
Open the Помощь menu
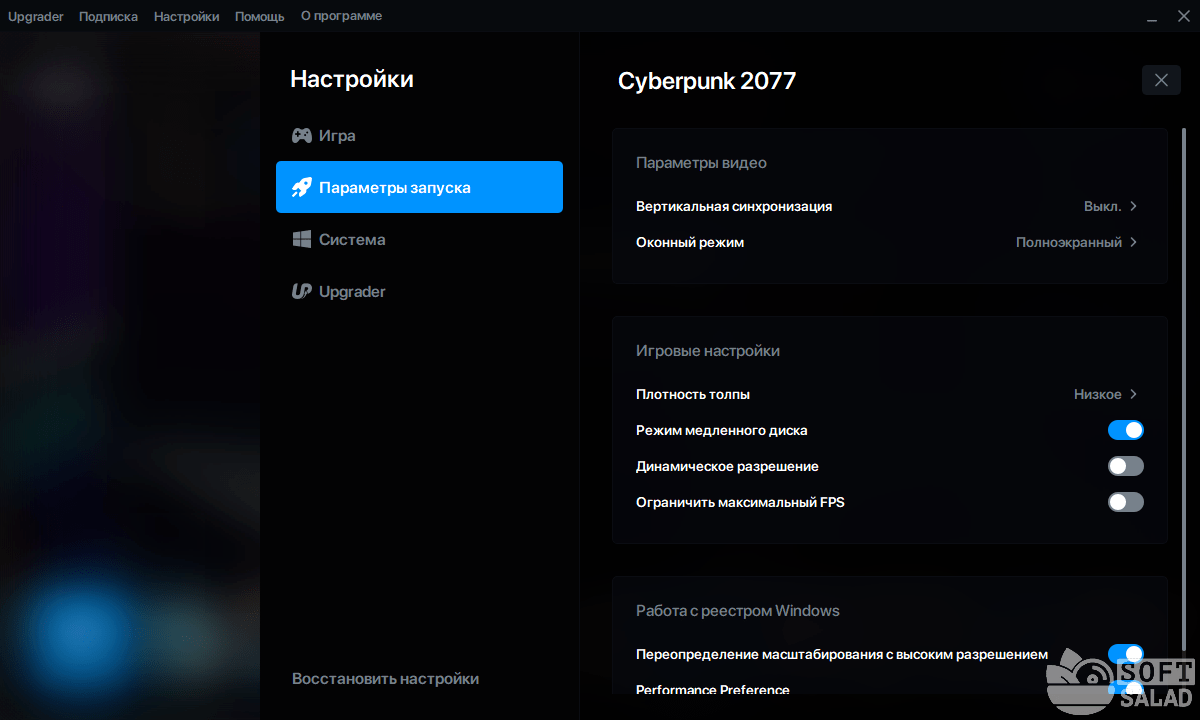point(260,16)
